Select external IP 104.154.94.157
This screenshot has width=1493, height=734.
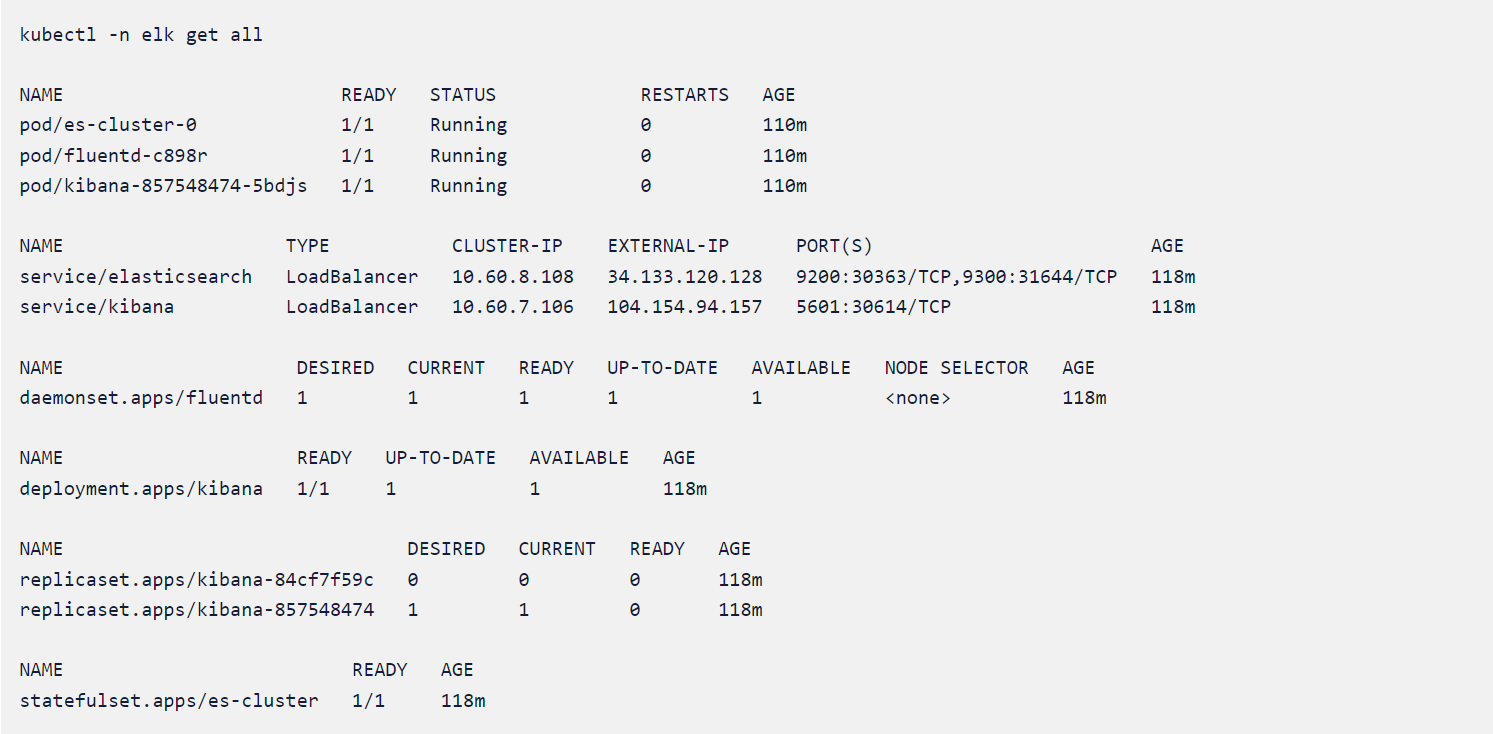tap(685, 307)
